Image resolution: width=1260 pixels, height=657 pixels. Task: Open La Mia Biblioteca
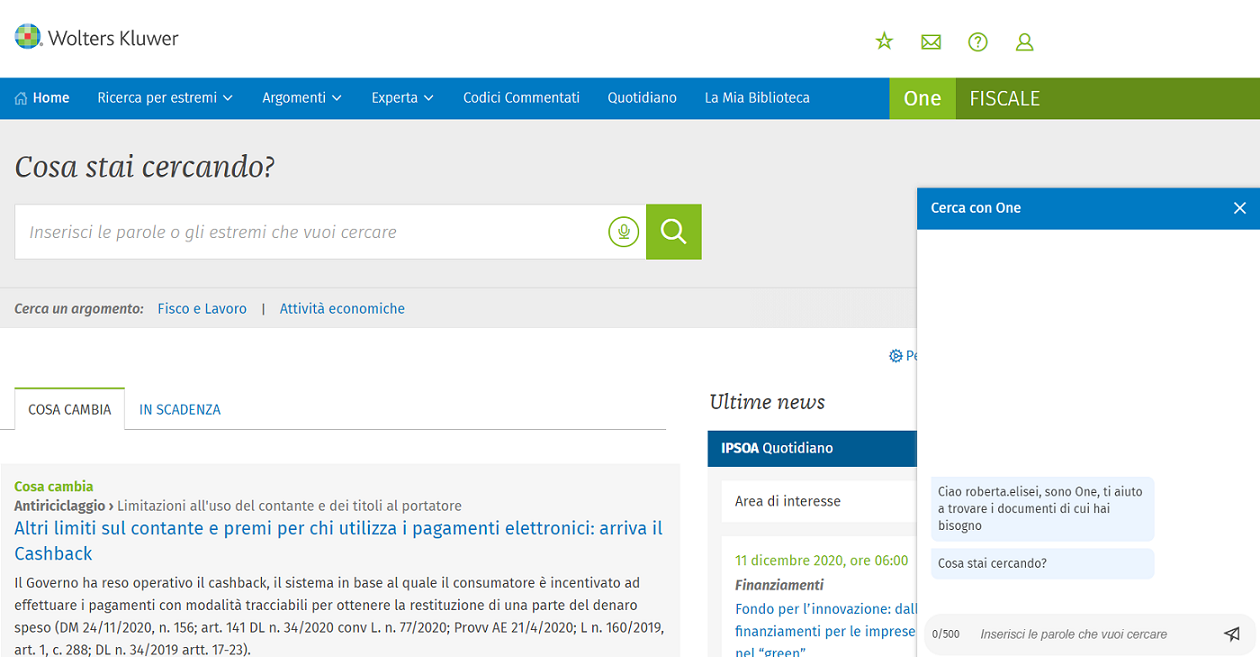pos(757,98)
